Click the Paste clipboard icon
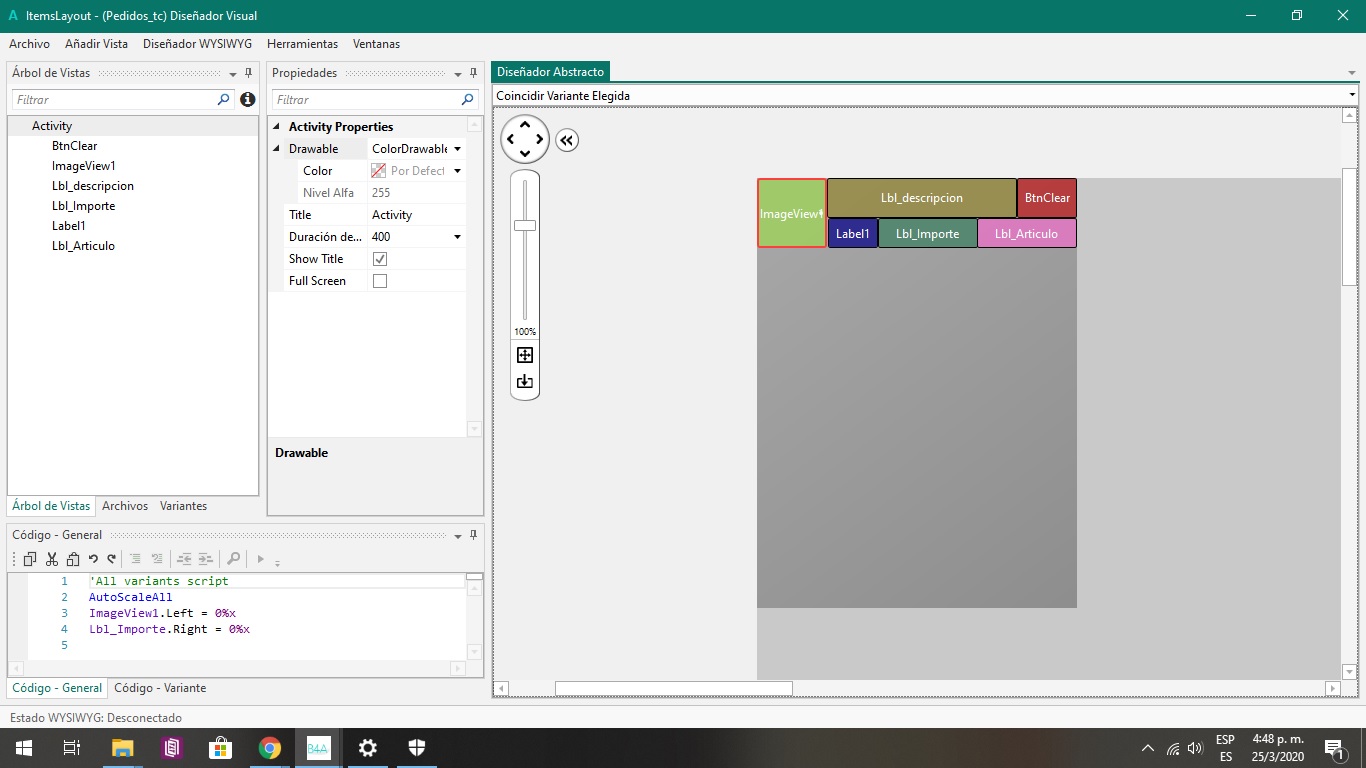This screenshot has width=1366, height=768. point(72,559)
